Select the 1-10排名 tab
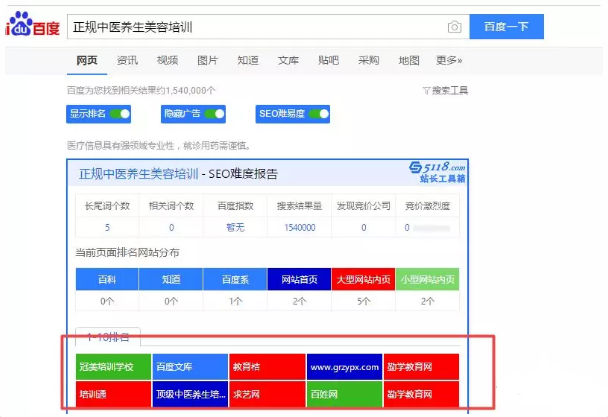This screenshot has width=608, height=417. coord(108,337)
